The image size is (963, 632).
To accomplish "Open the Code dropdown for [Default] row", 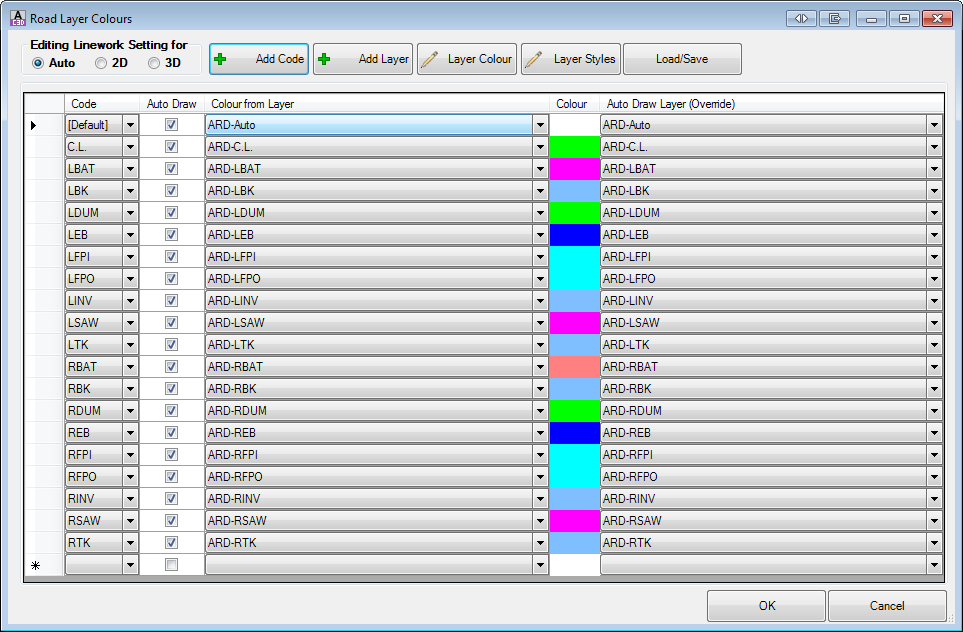I will pos(130,125).
